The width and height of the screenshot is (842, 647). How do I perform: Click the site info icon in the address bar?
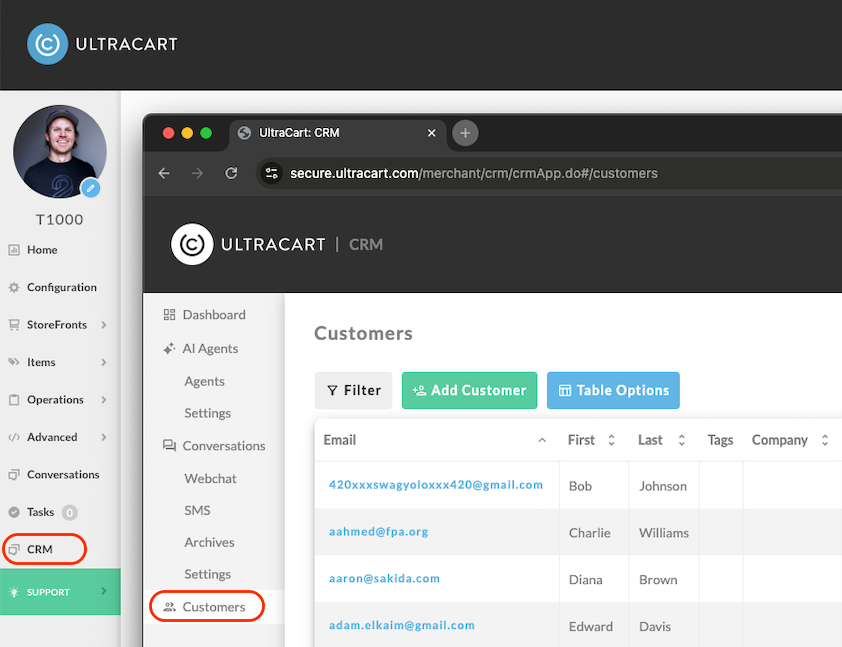pyautogui.click(x=271, y=173)
